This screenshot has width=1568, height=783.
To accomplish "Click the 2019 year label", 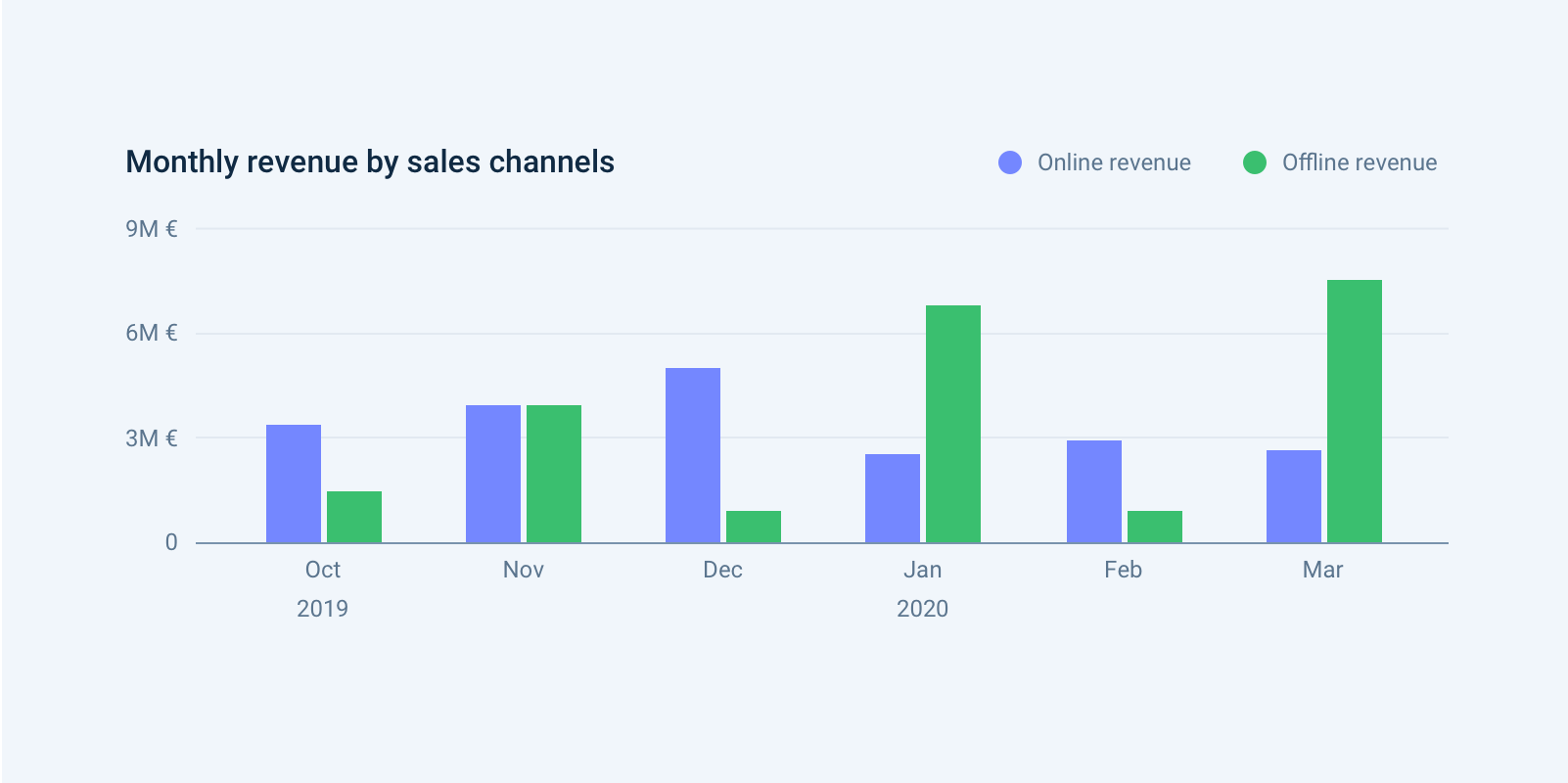I will (322, 609).
